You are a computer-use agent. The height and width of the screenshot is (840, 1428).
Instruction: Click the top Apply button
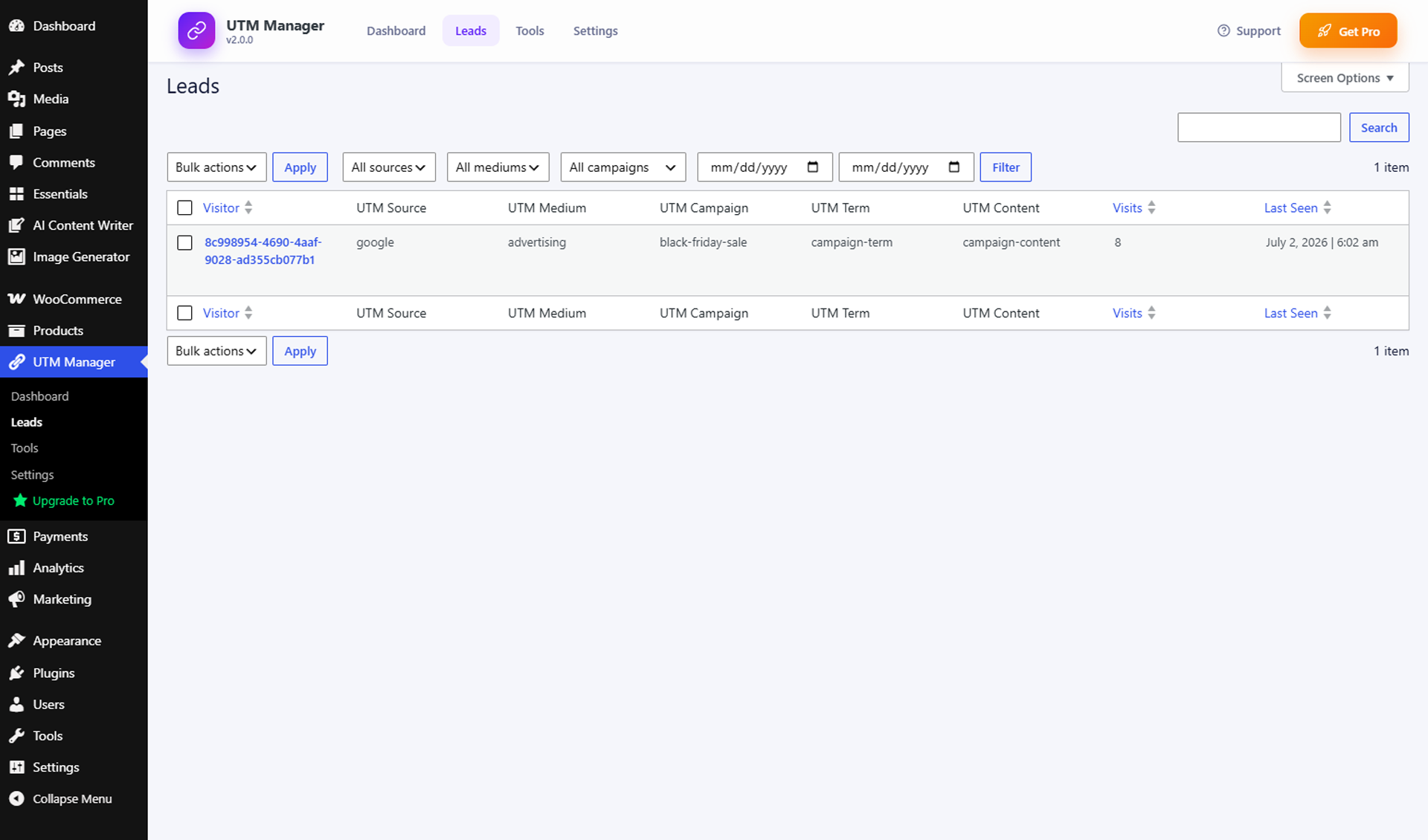[x=300, y=167]
